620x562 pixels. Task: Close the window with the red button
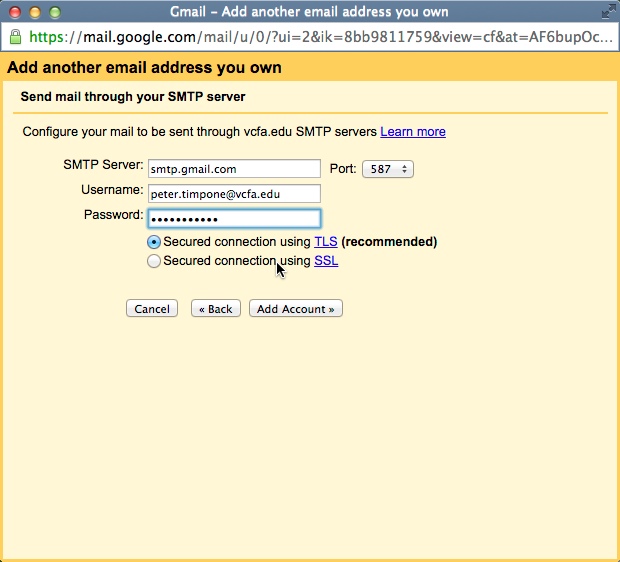[x=15, y=12]
